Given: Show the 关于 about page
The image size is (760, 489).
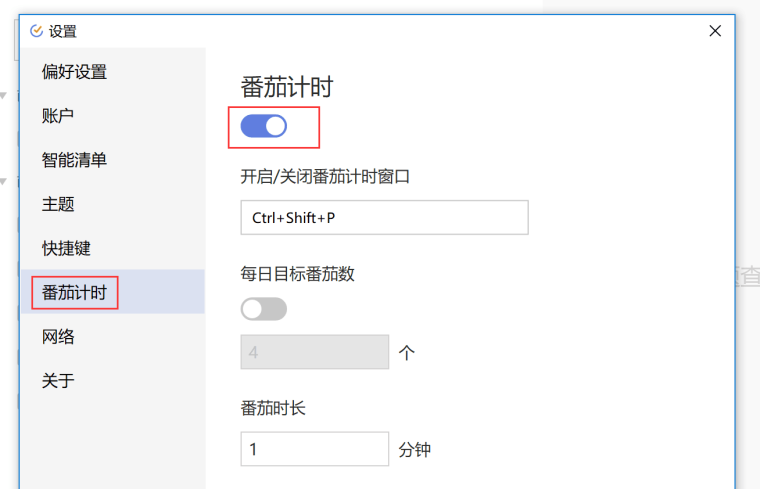Looking at the screenshot, I should (x=58, y=381).
